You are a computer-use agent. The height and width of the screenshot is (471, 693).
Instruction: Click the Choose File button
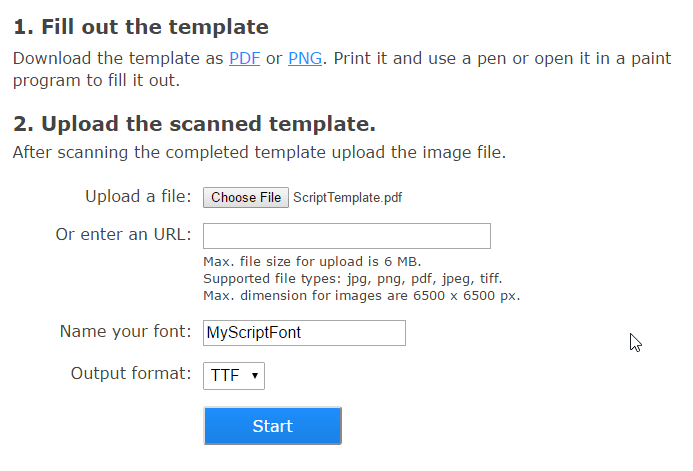[x=246, y=198]
